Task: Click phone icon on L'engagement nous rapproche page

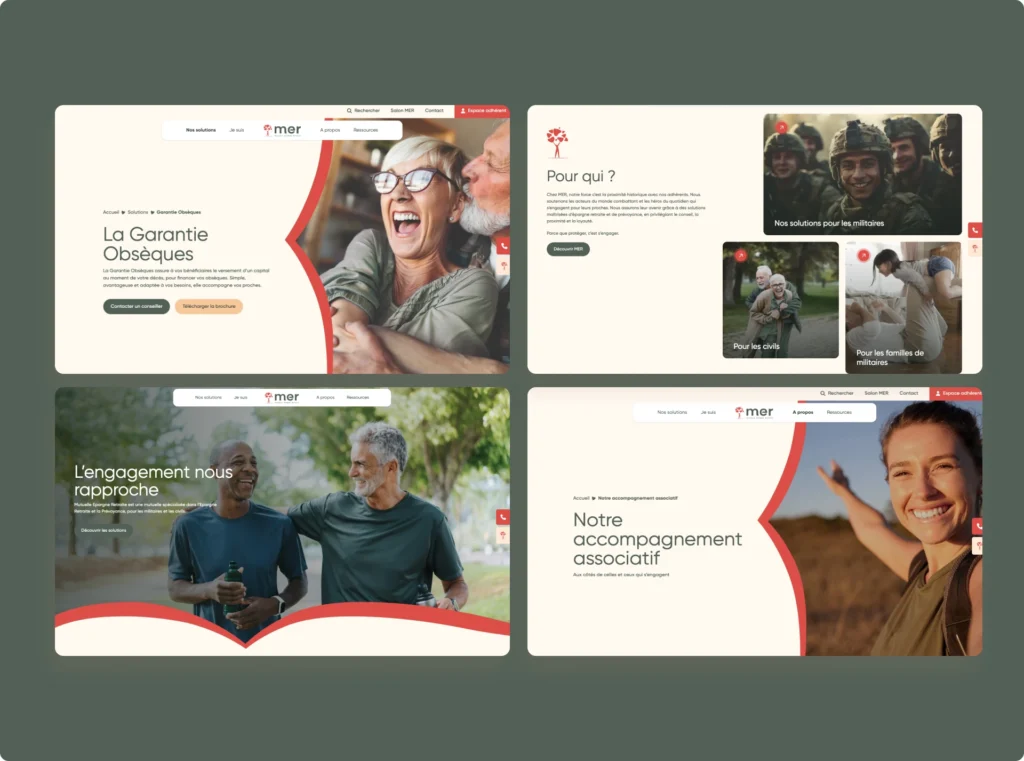Action: (502, 517)
